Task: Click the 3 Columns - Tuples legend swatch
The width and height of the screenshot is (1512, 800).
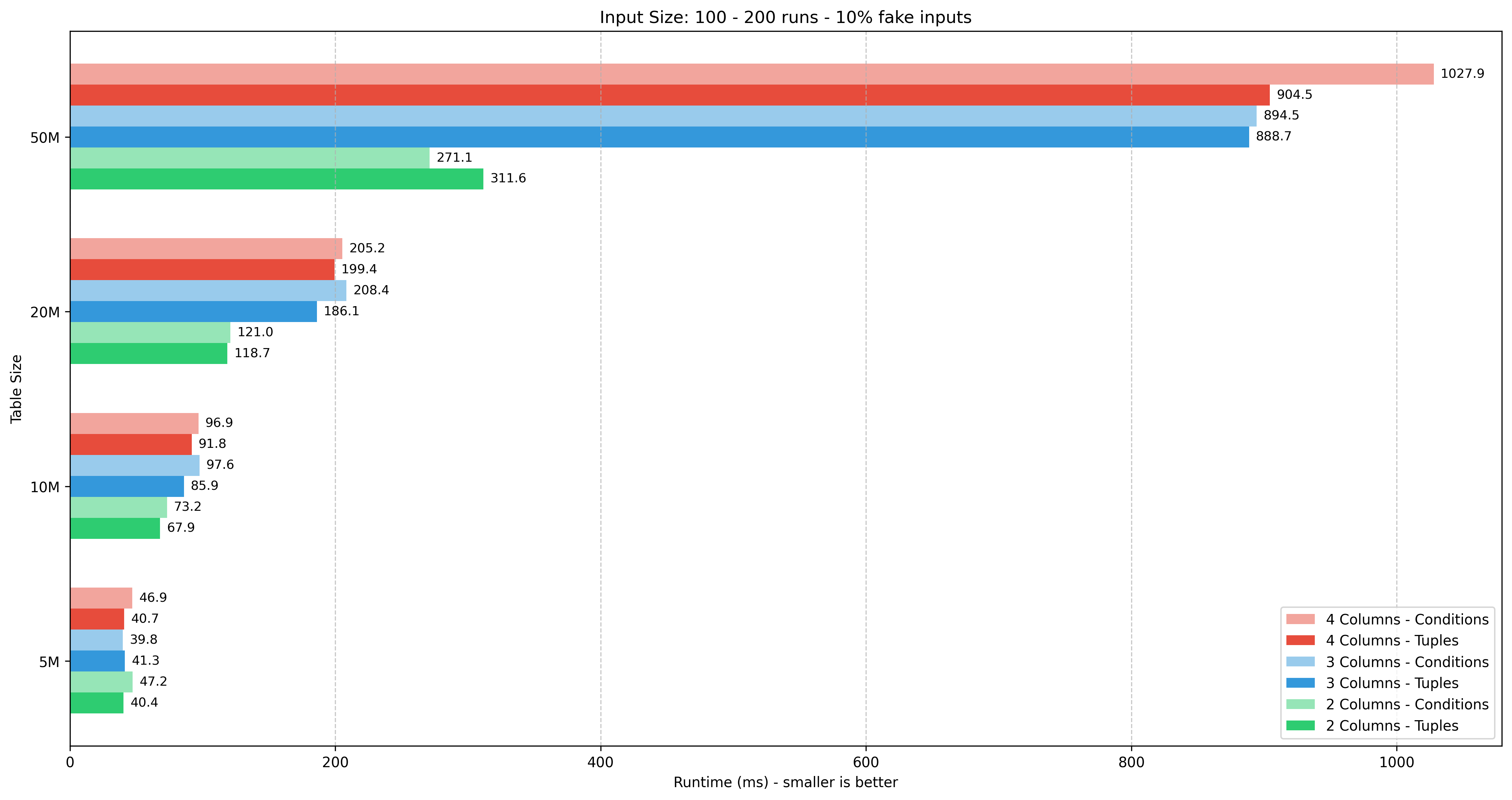Action: (x=1300, y=683)
